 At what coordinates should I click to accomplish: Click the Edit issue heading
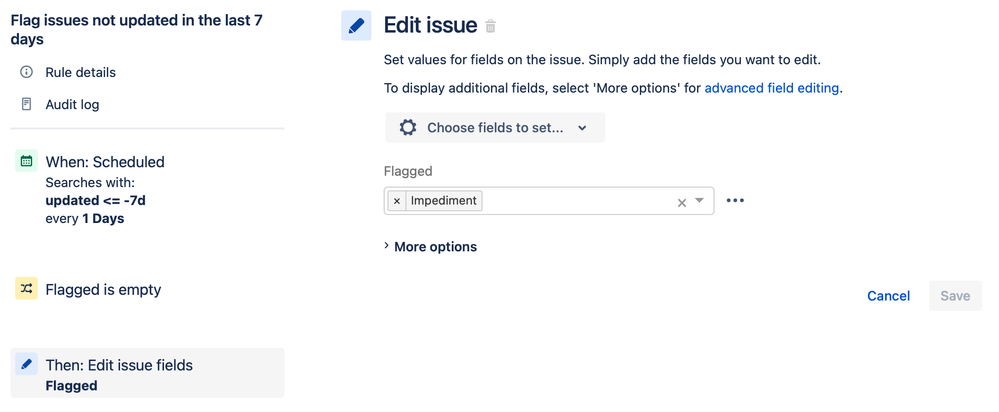click(430, 25)
